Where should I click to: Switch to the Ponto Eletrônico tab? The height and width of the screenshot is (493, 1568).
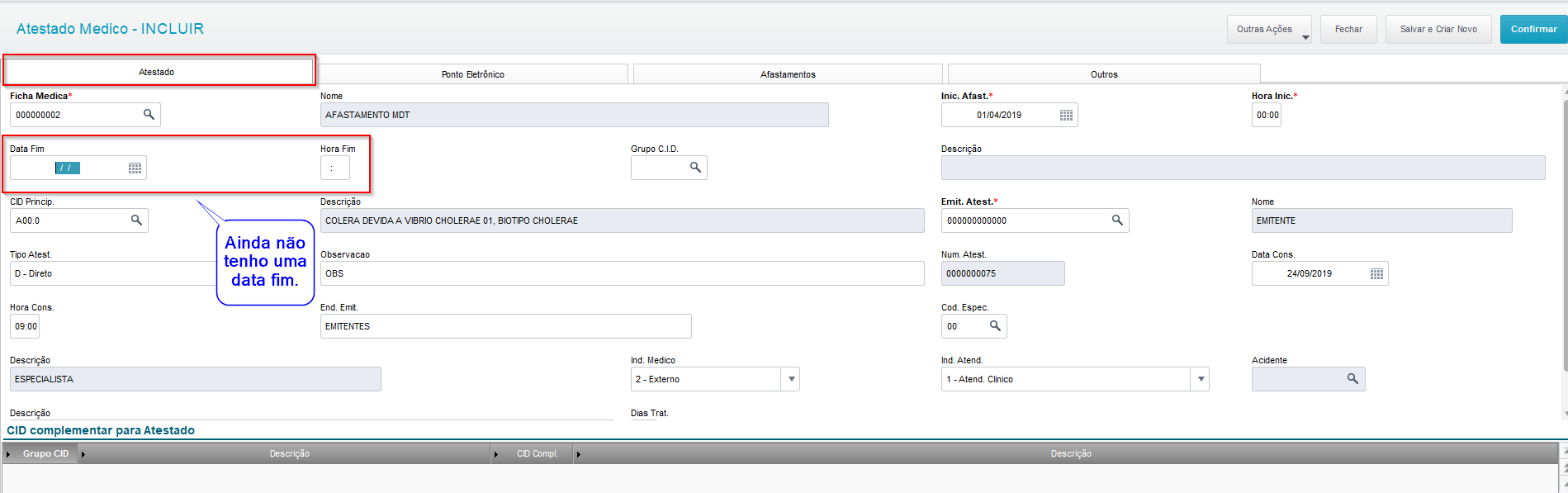[473, 74]
